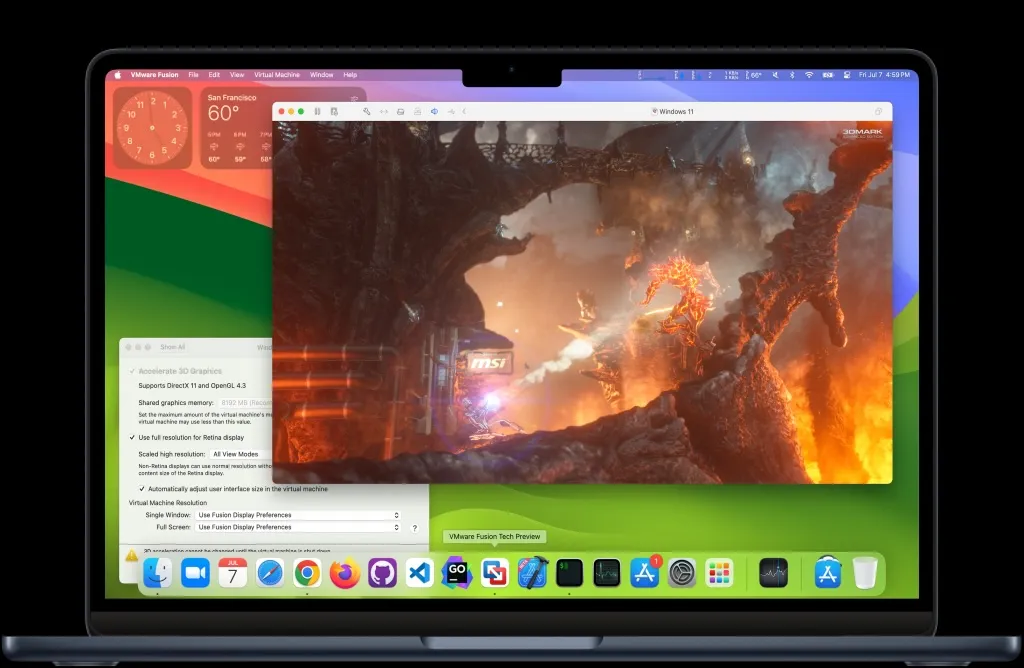This screenshot has height=668, width=1024.
Task: Toggle the Accelerate 3D Graphics checkbox
Action: coord(132,370)
